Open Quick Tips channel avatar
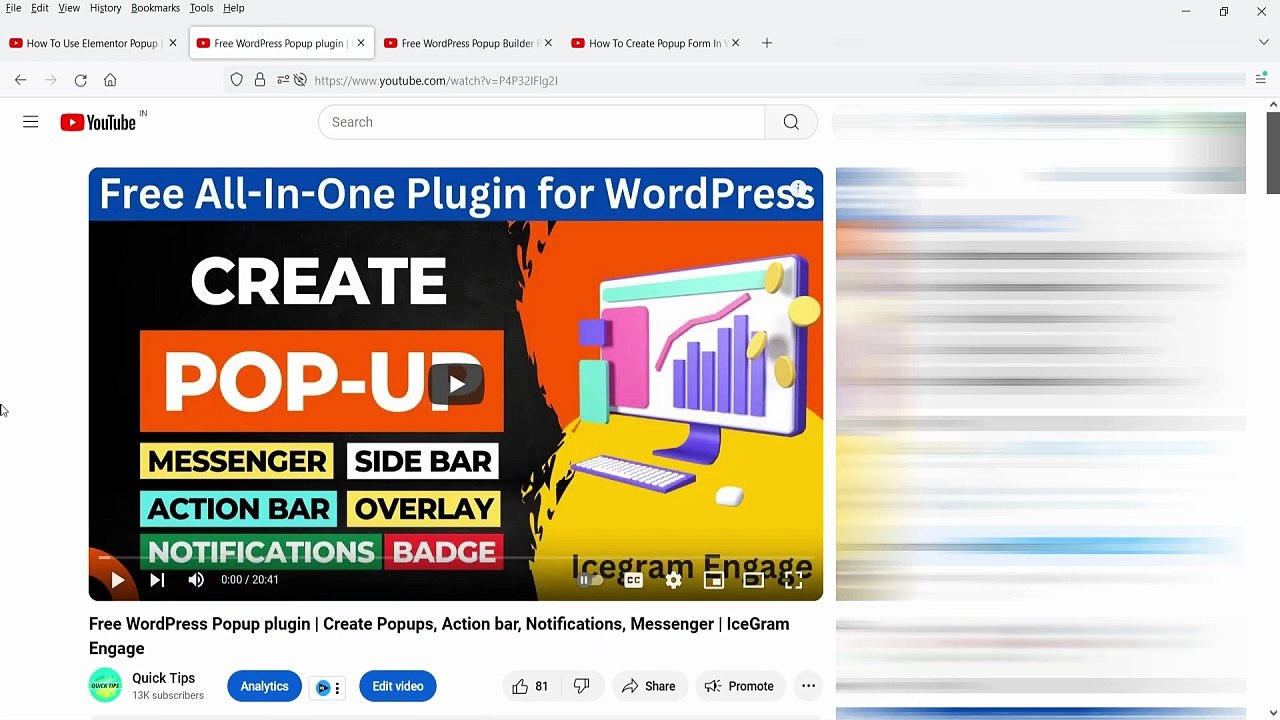The image size is (1280, 720). 105,686
